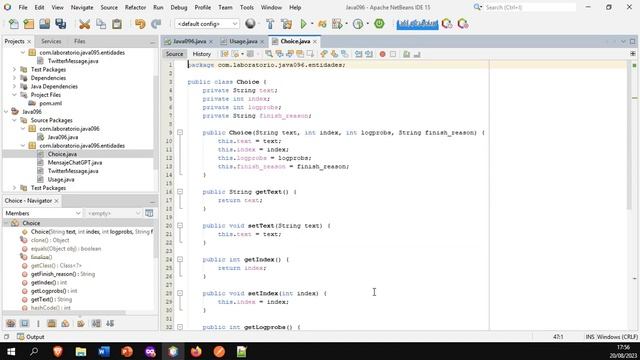
Task: Click the globe browser icon beside config
Action: [250, 24]
